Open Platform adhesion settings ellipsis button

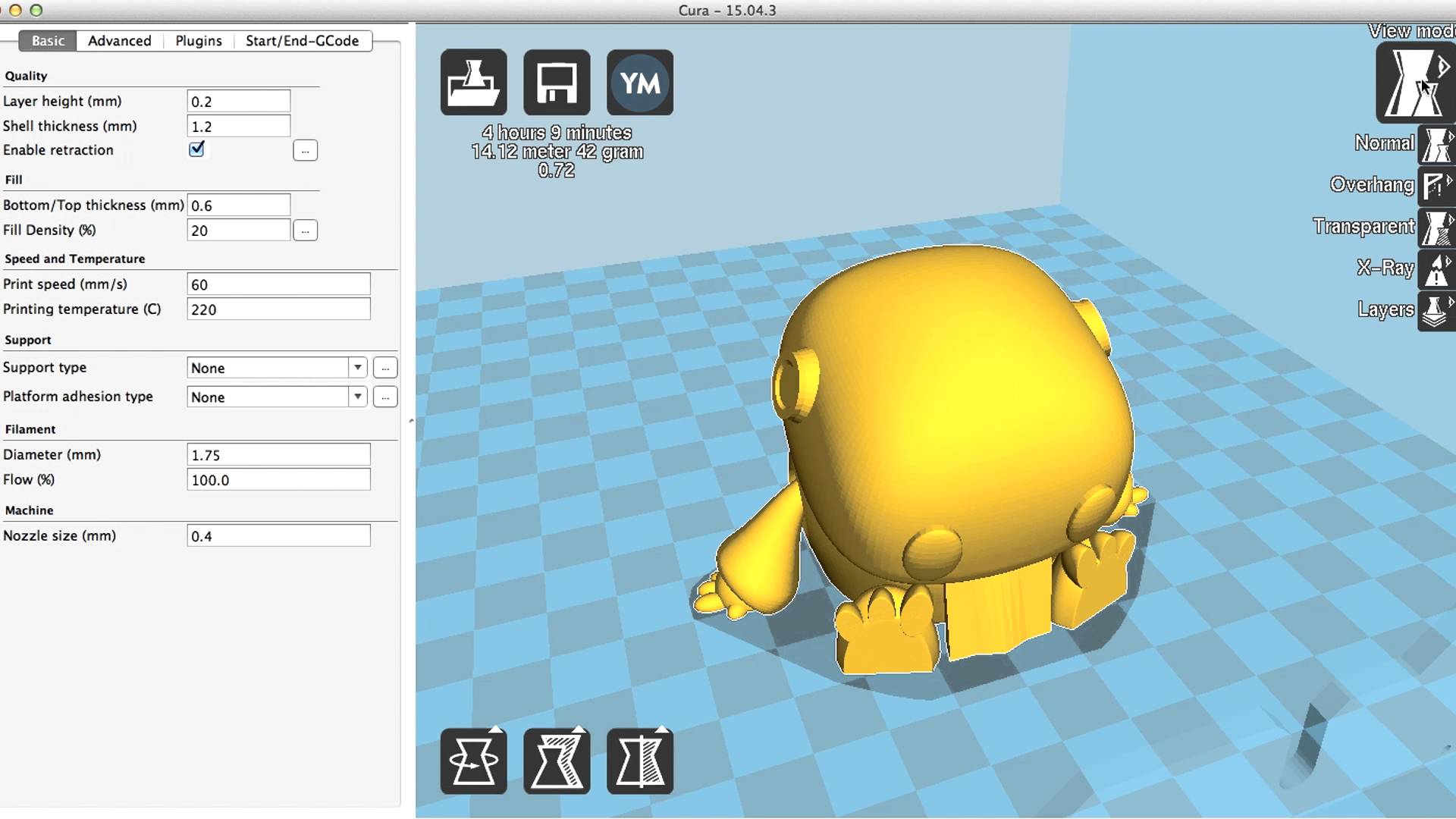[x=385, y=397]
